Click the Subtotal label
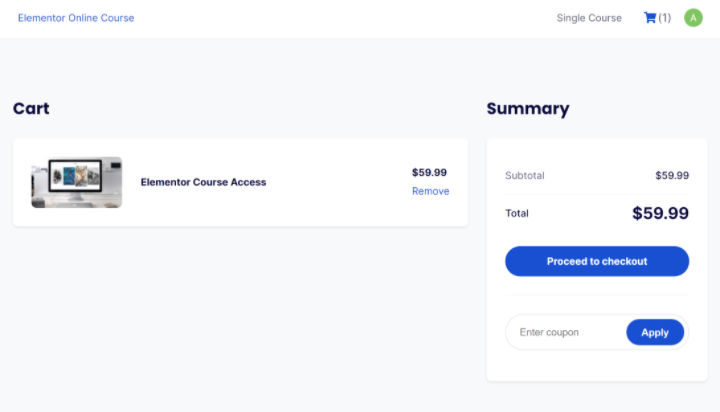720x412 pixels. click(525, 176)
